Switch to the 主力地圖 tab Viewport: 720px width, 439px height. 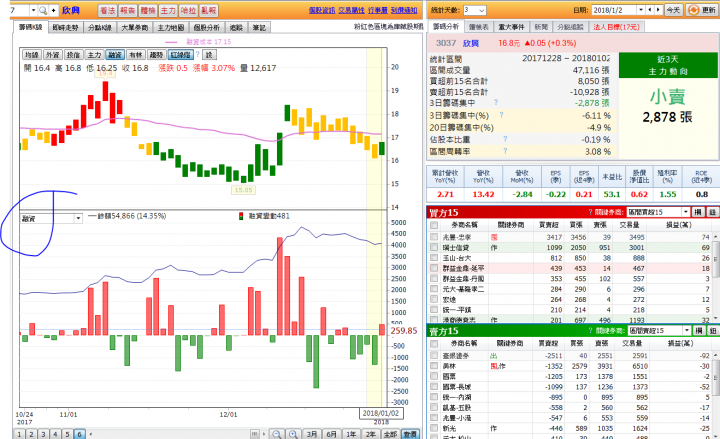[171, 28]
